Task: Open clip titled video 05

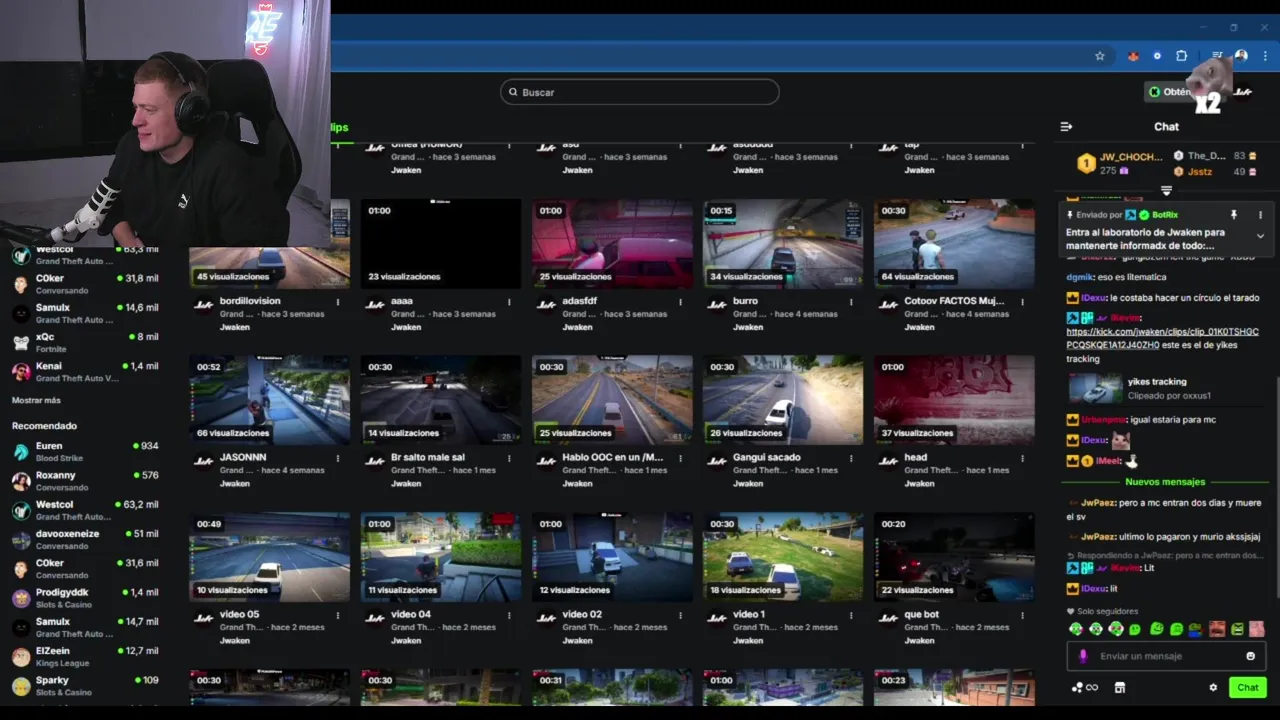Action: tap(239, 615)
